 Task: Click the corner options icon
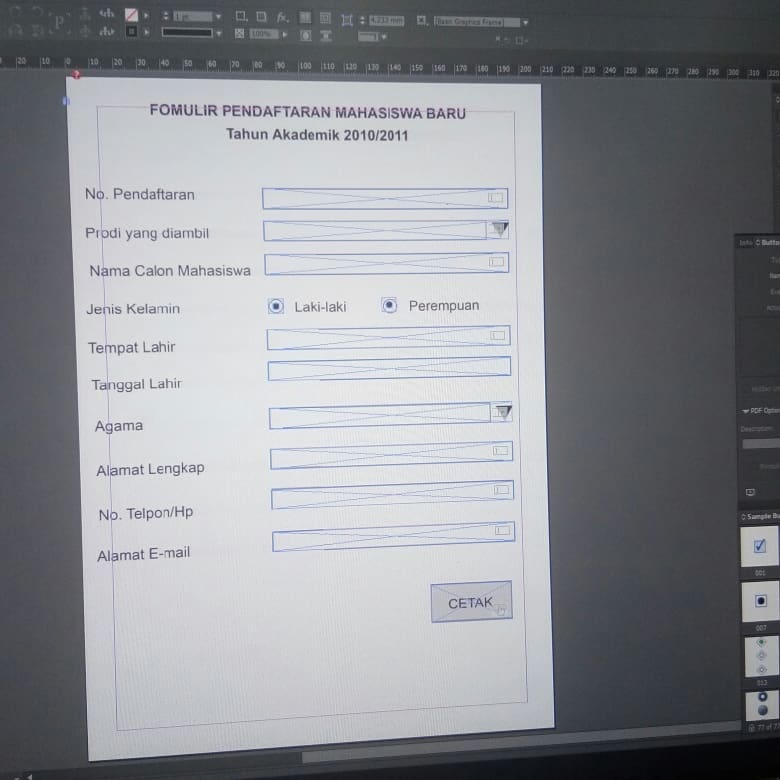(x=347, y=20)
